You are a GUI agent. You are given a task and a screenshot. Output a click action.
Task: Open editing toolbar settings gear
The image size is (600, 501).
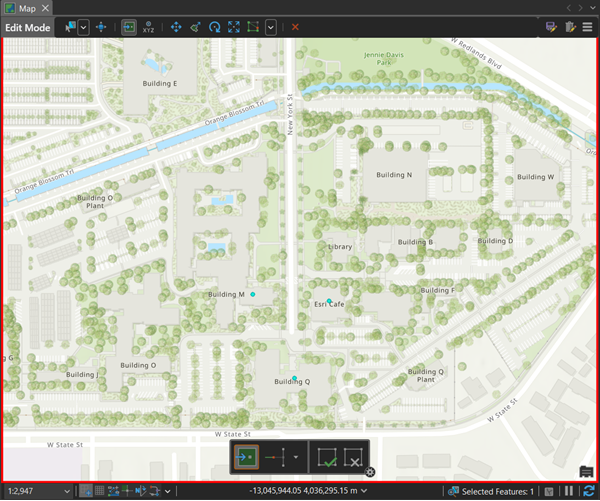pyautogui.click(x=370, y=472)
